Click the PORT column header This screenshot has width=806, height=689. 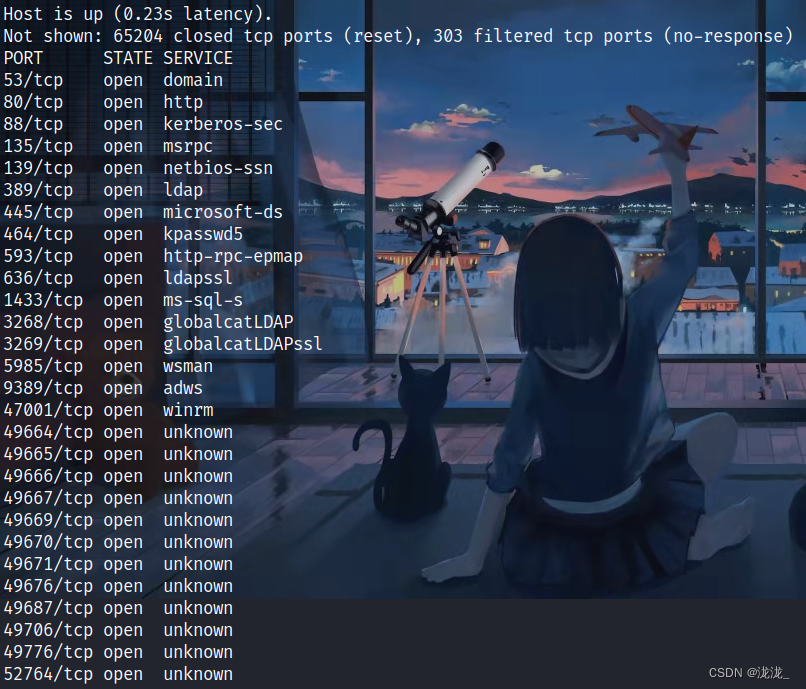tap(23, 58)
